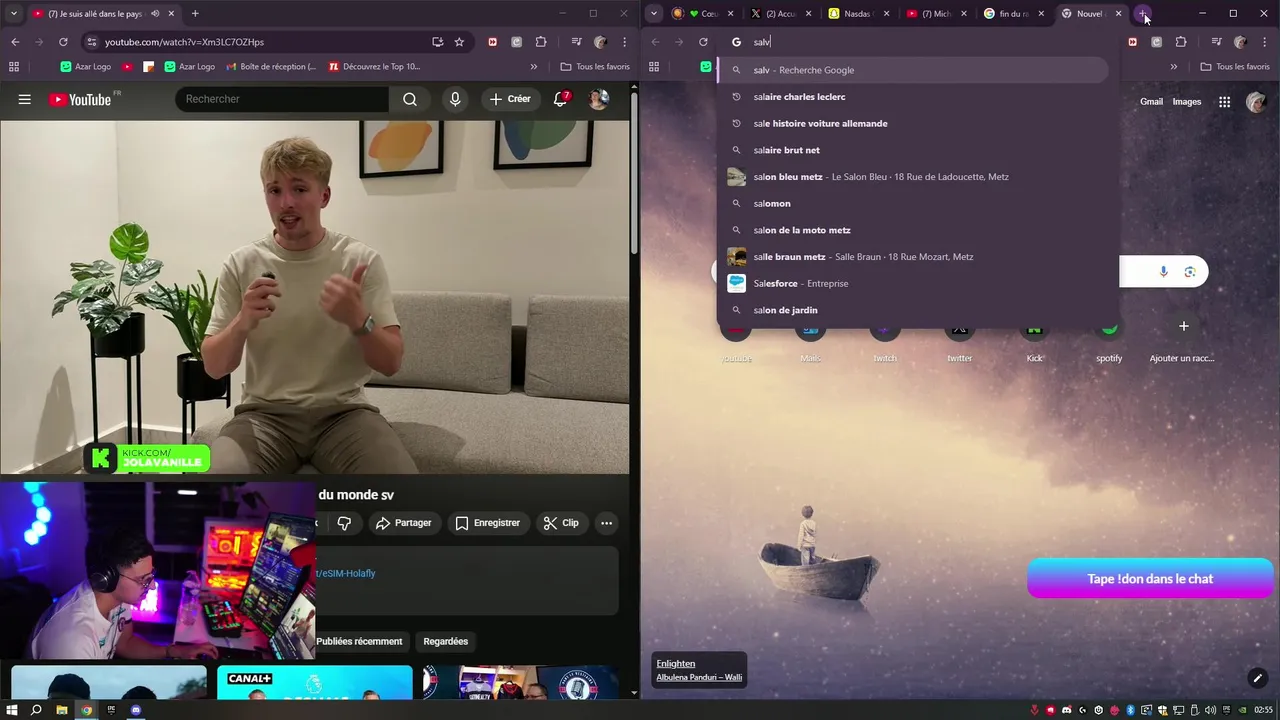Viewport: 1280px width, 720px height.
Task: Open YouTube notifications bell
Action: (561, 99)
